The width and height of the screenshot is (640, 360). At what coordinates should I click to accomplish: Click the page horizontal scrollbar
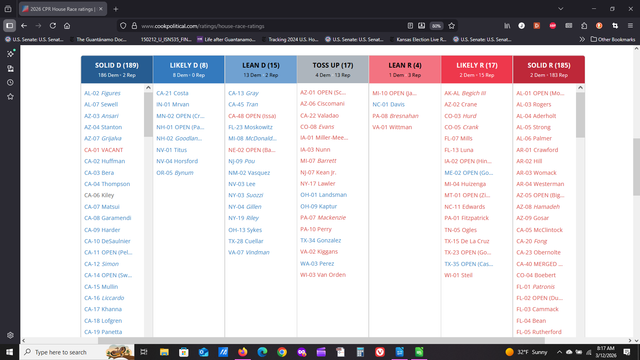coord(321,340)
